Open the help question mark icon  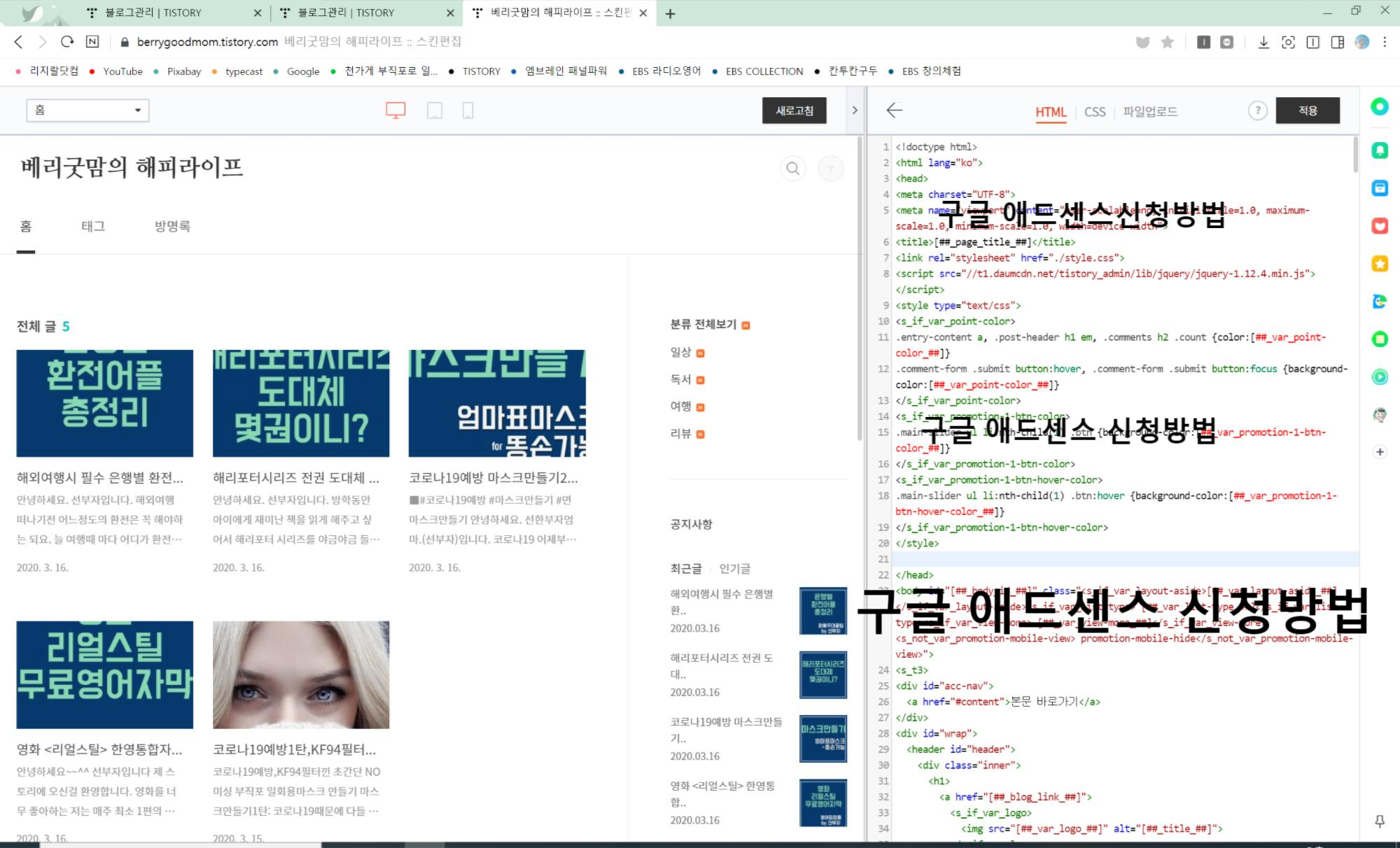(1257, 111)
